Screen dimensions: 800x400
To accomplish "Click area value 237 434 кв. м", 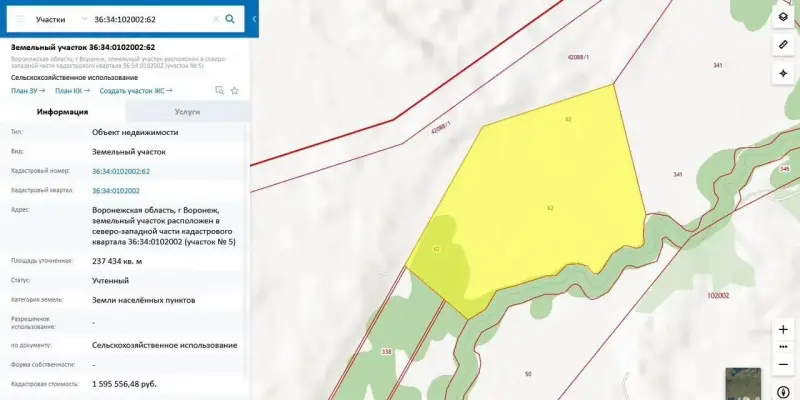I will 117,261.
